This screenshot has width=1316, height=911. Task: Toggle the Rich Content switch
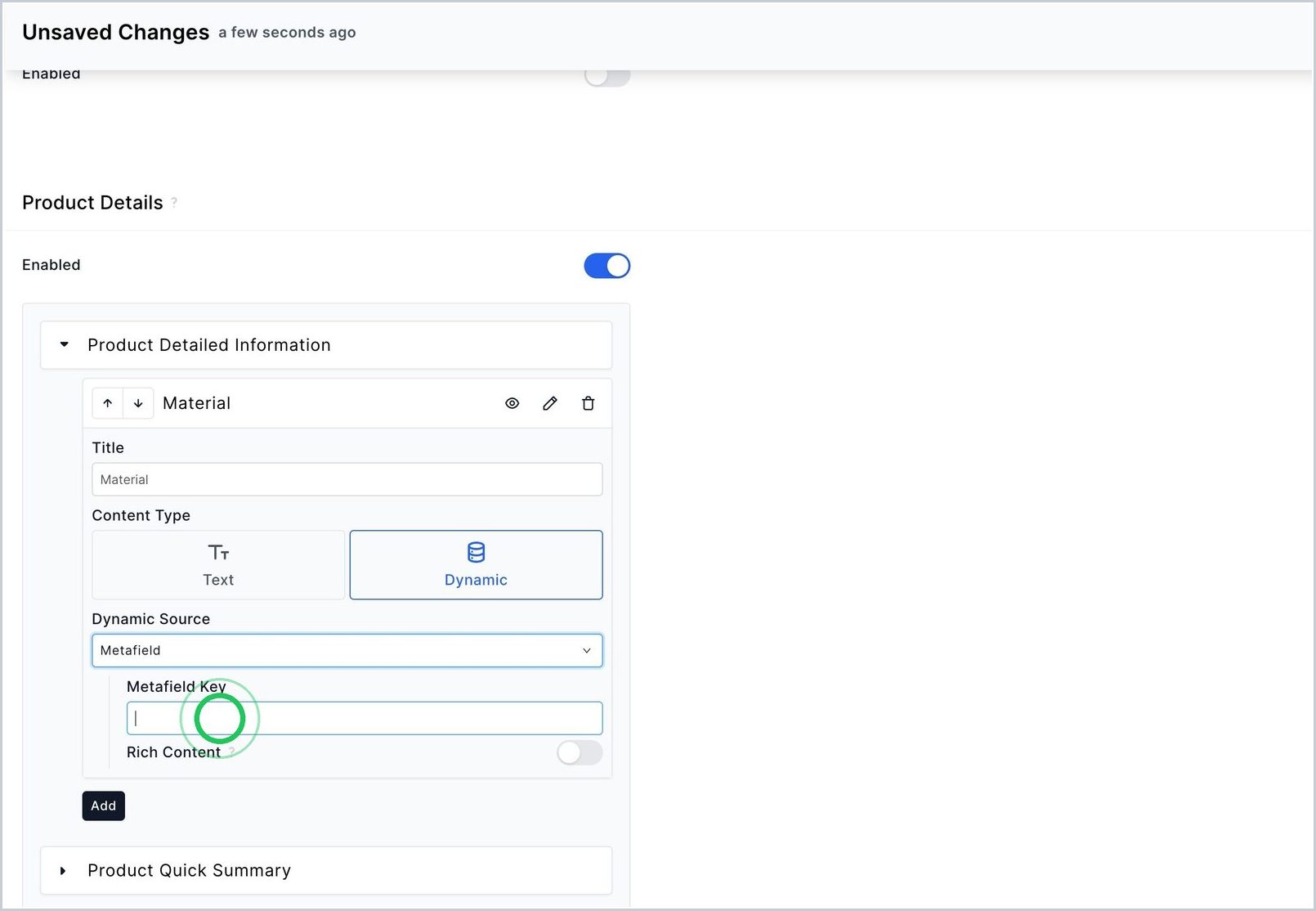coord(580,752)
